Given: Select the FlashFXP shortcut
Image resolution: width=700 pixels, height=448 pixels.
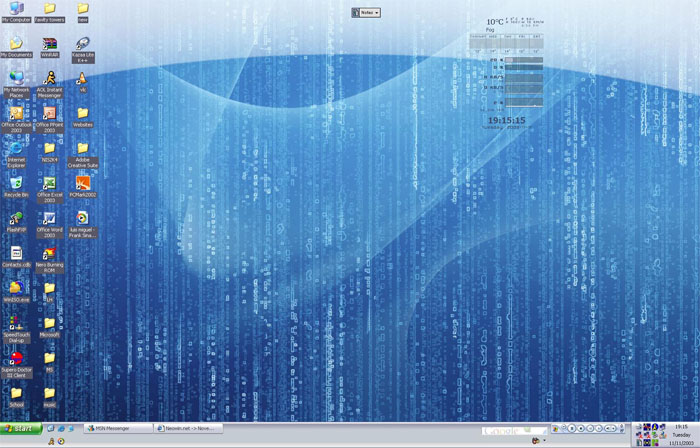Looking at the screenshot, I should [x=17, y=222].
